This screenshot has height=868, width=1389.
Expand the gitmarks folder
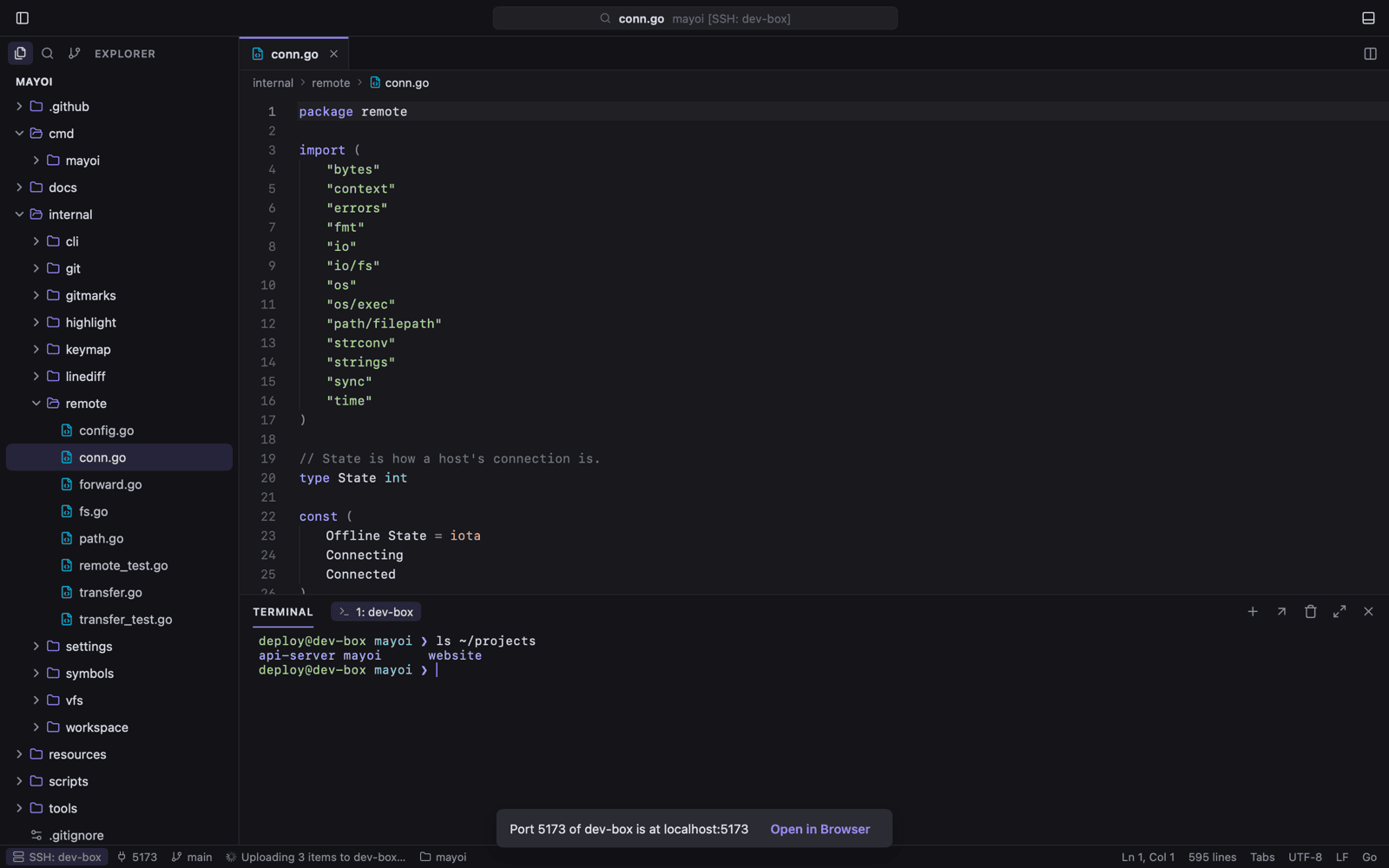coord(119,296)
